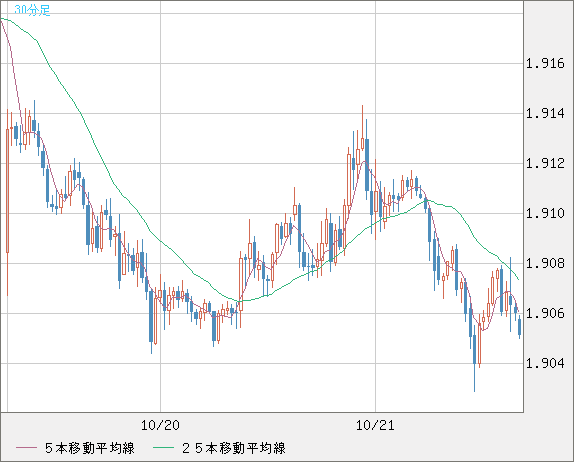The width and height of the screenshot is (574, 462).
Task: Click the green 25-period legend line sample
Action: click(163, 448)
